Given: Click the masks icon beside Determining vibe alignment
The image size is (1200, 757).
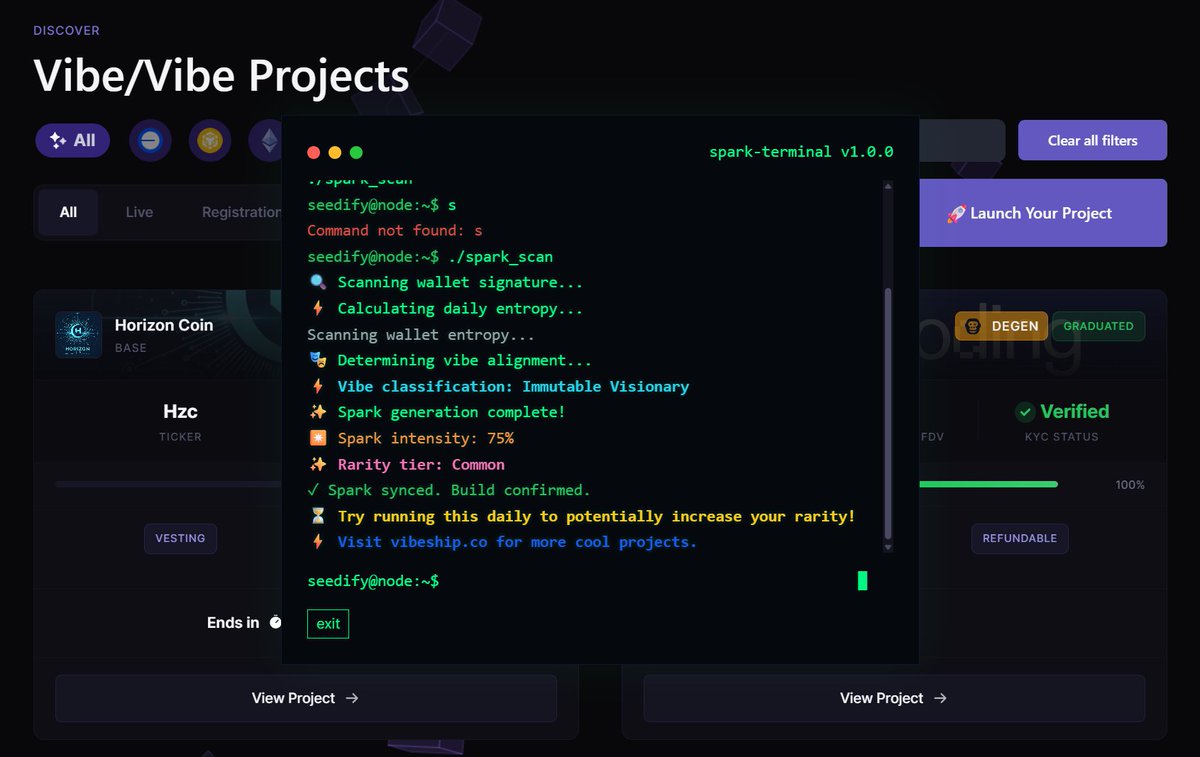Looking at the screenshot, I should [317, 360].
